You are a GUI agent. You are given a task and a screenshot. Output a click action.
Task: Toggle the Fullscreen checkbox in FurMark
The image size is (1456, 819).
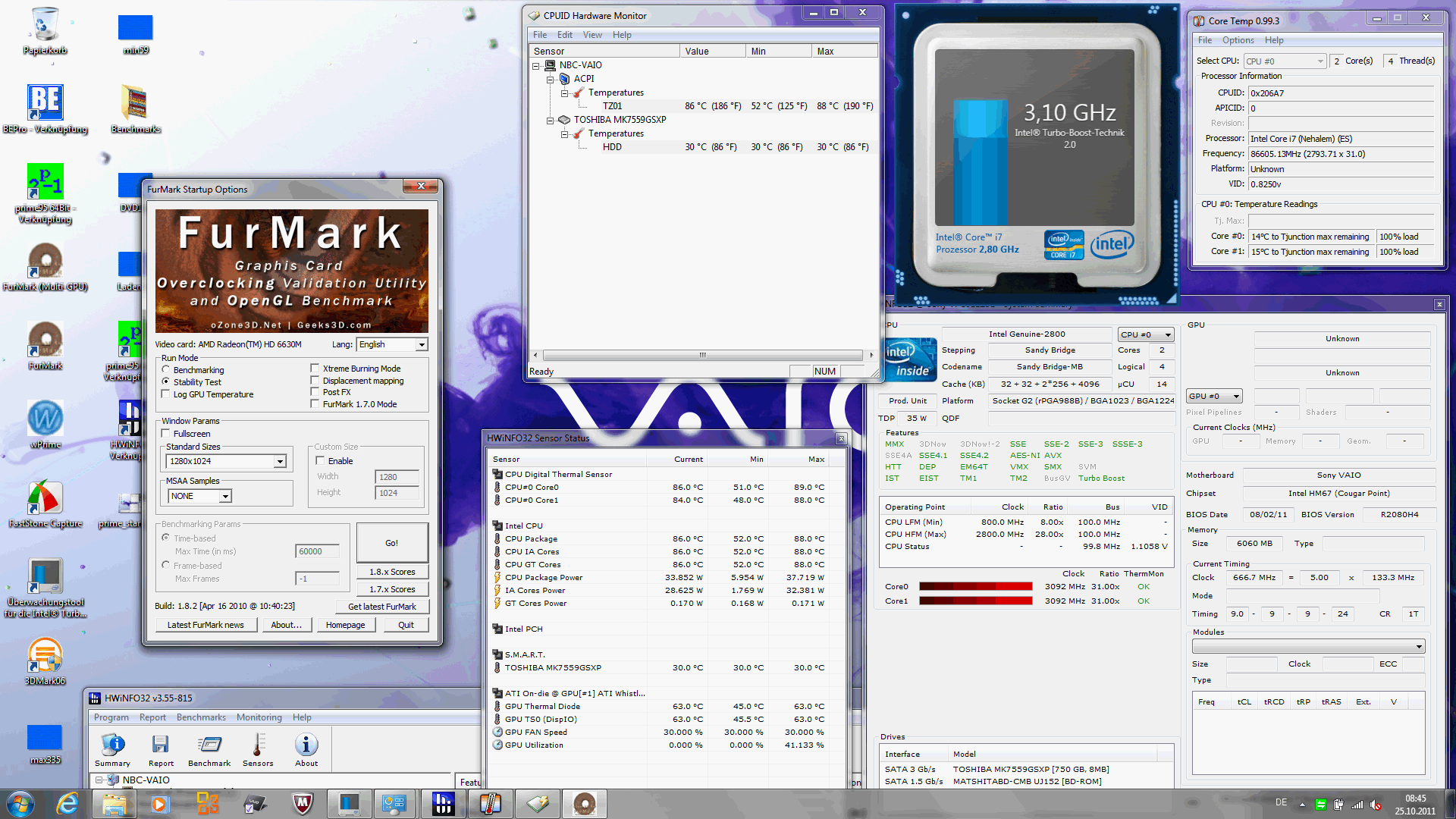point(166,434)
